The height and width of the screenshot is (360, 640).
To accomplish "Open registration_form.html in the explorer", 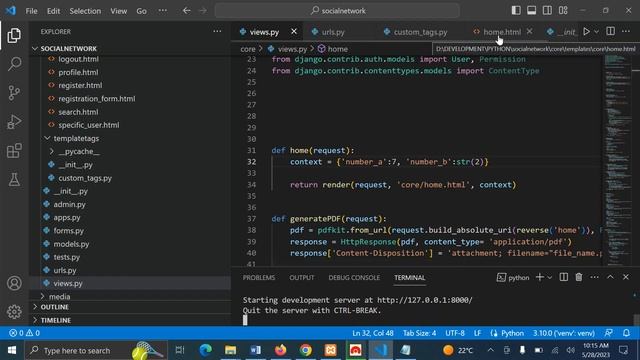I will point(96,99).
